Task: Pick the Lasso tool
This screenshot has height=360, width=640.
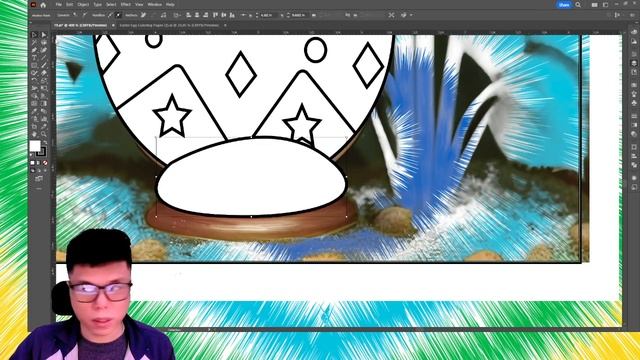Action: pos(44,42)
